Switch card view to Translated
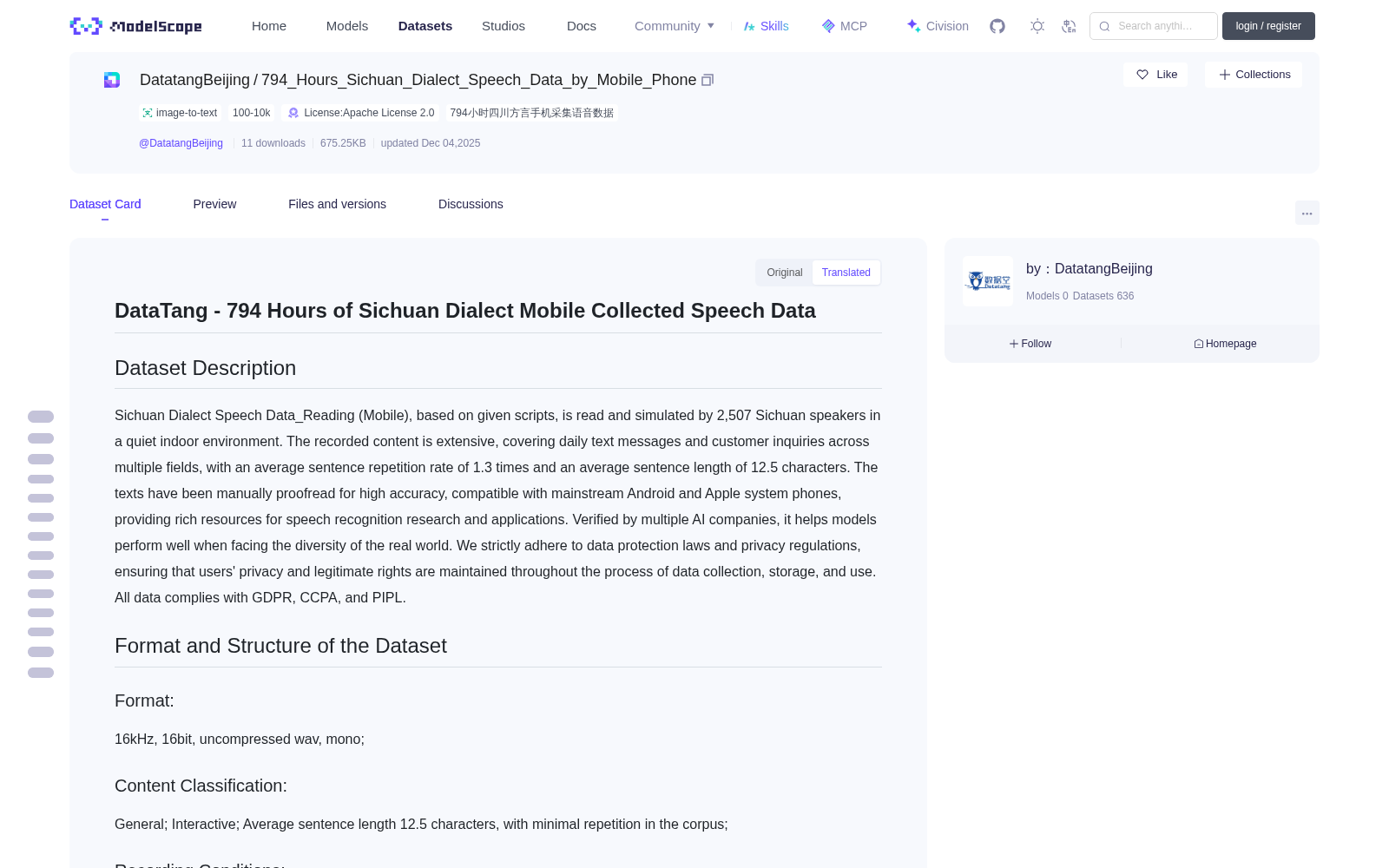This screenshot has width=1389, height=868. tap(846, 273)
